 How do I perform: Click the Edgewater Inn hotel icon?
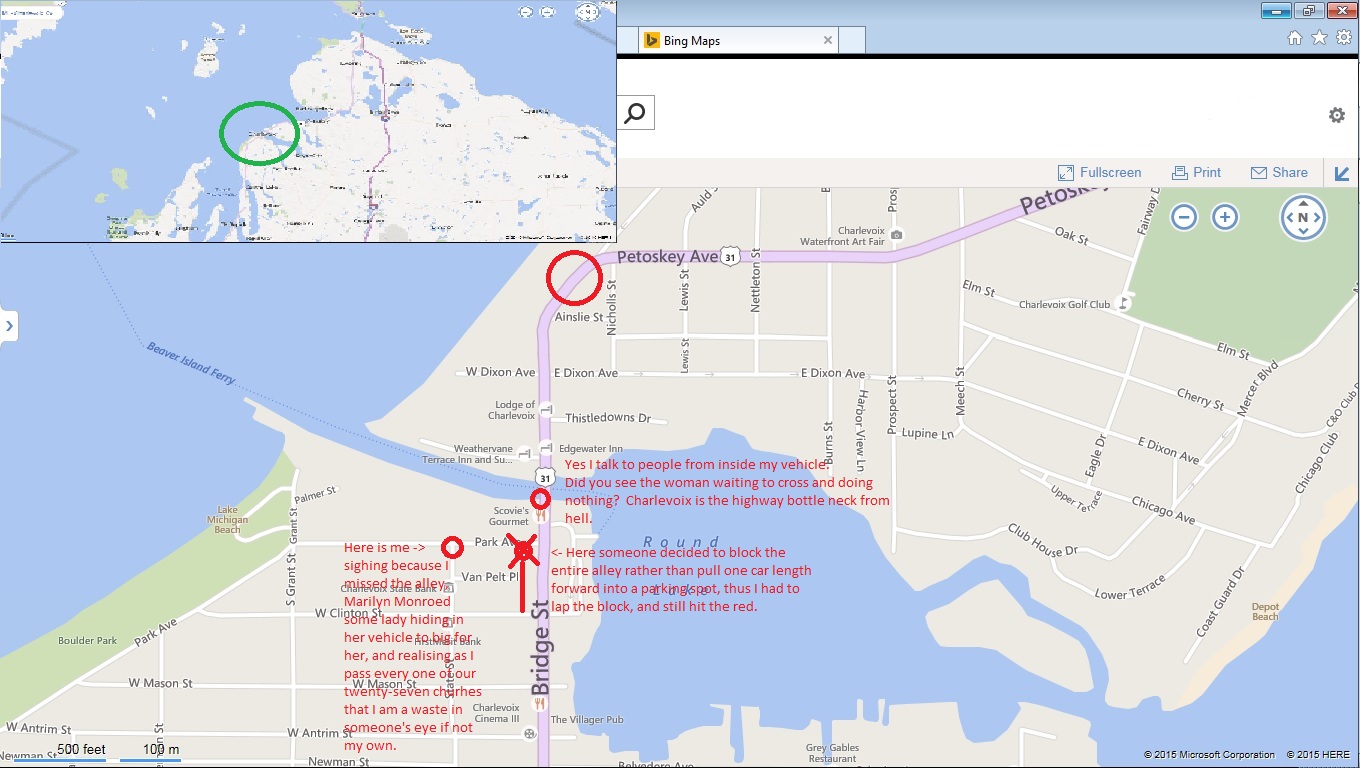546,448
